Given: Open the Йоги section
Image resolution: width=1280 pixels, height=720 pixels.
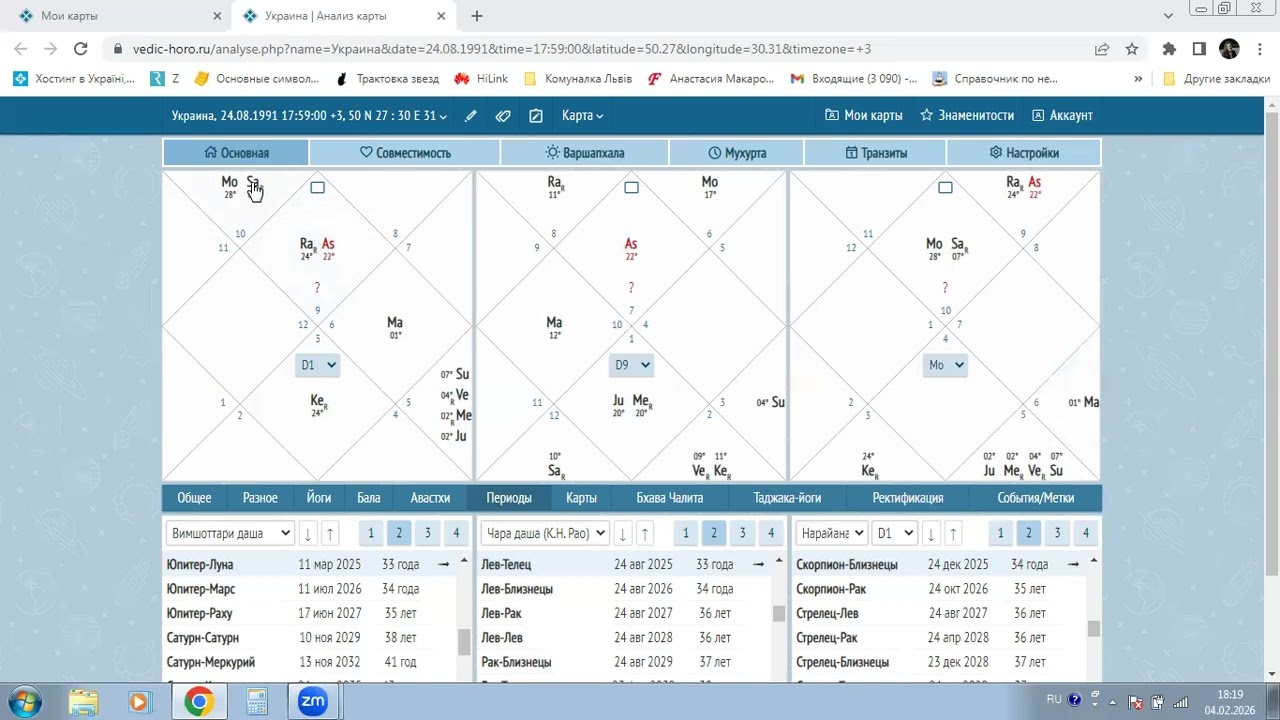Looking at the screenshot, I should (319, 498).
